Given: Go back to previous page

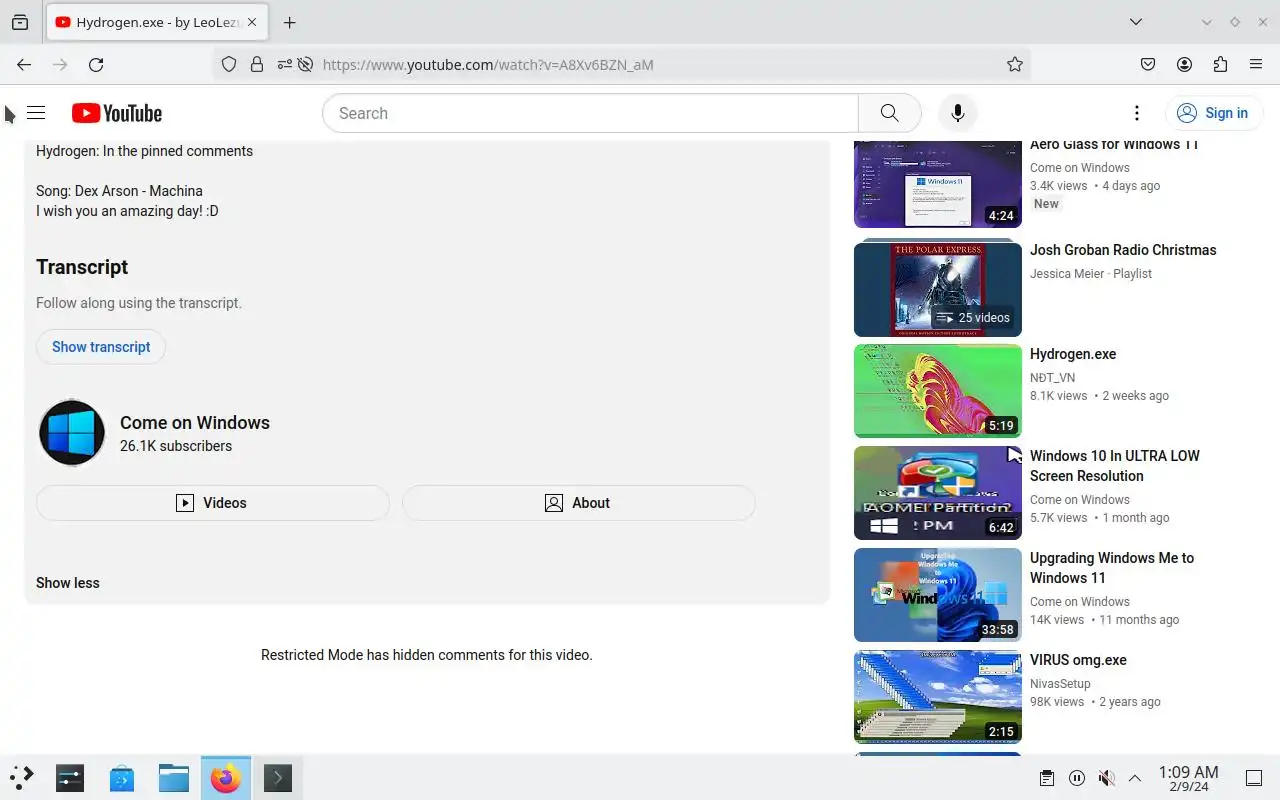Looking at the screenshot, I should coord(24,64).
